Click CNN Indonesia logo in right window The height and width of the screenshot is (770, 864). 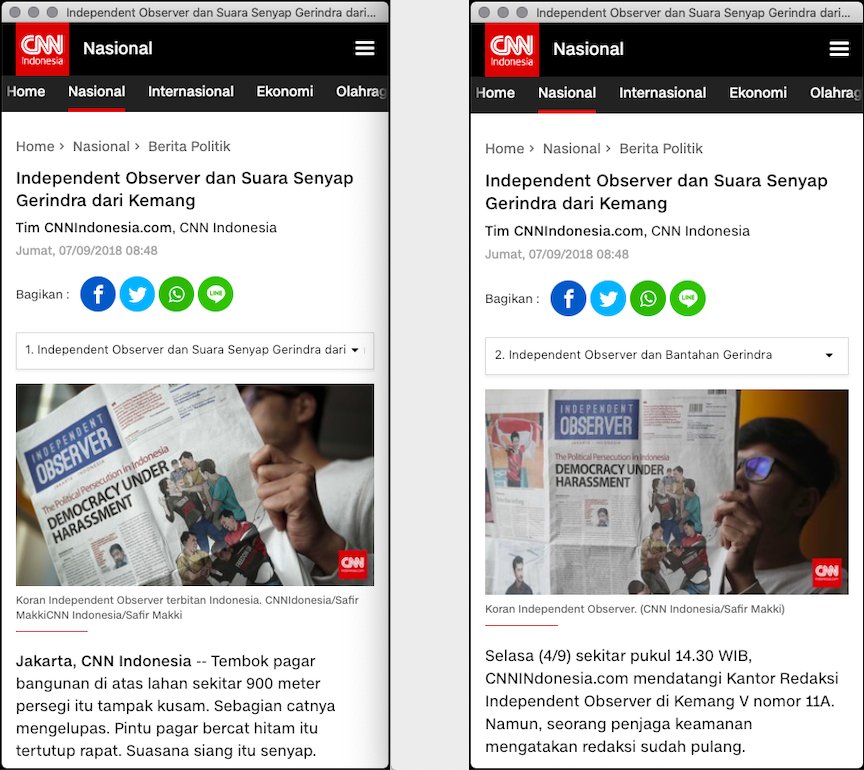[512, 50]
